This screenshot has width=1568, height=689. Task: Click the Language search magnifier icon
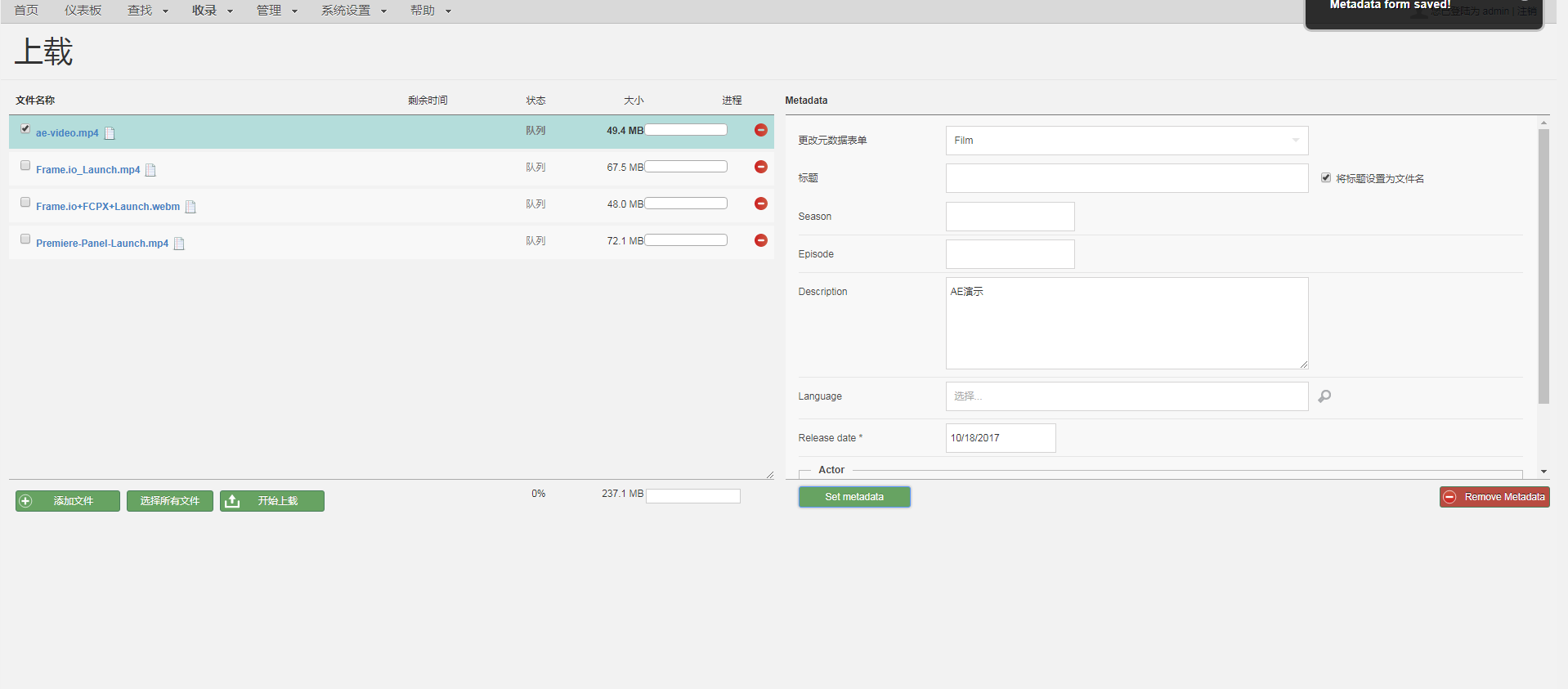point(1324,396)
